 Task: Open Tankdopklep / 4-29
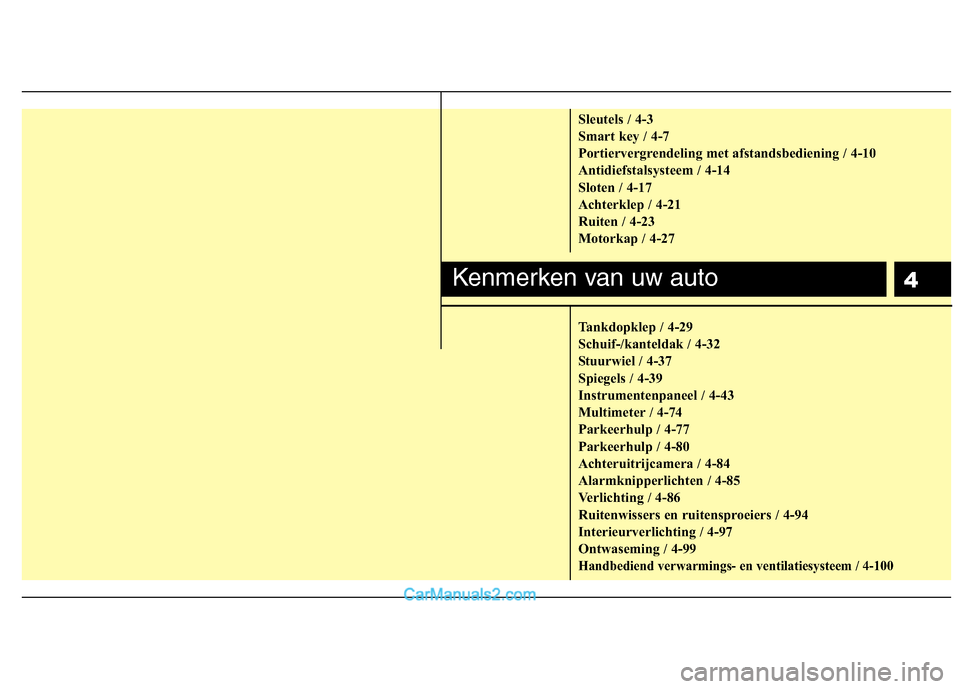(635, 327)
